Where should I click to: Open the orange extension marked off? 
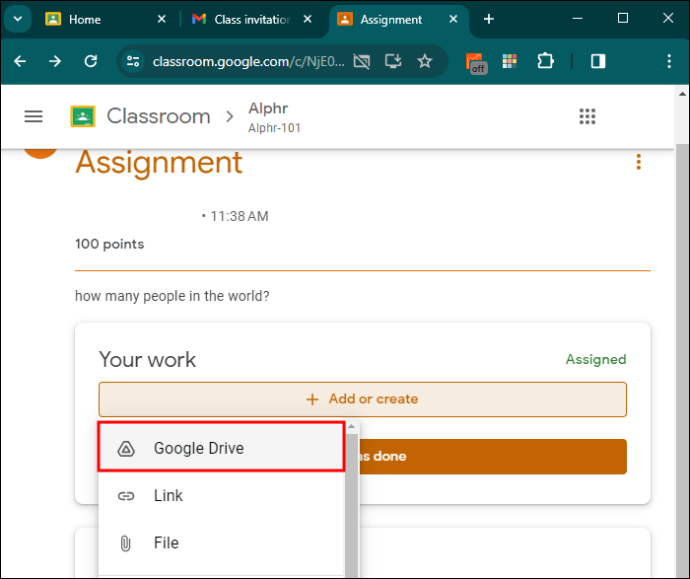476,62
